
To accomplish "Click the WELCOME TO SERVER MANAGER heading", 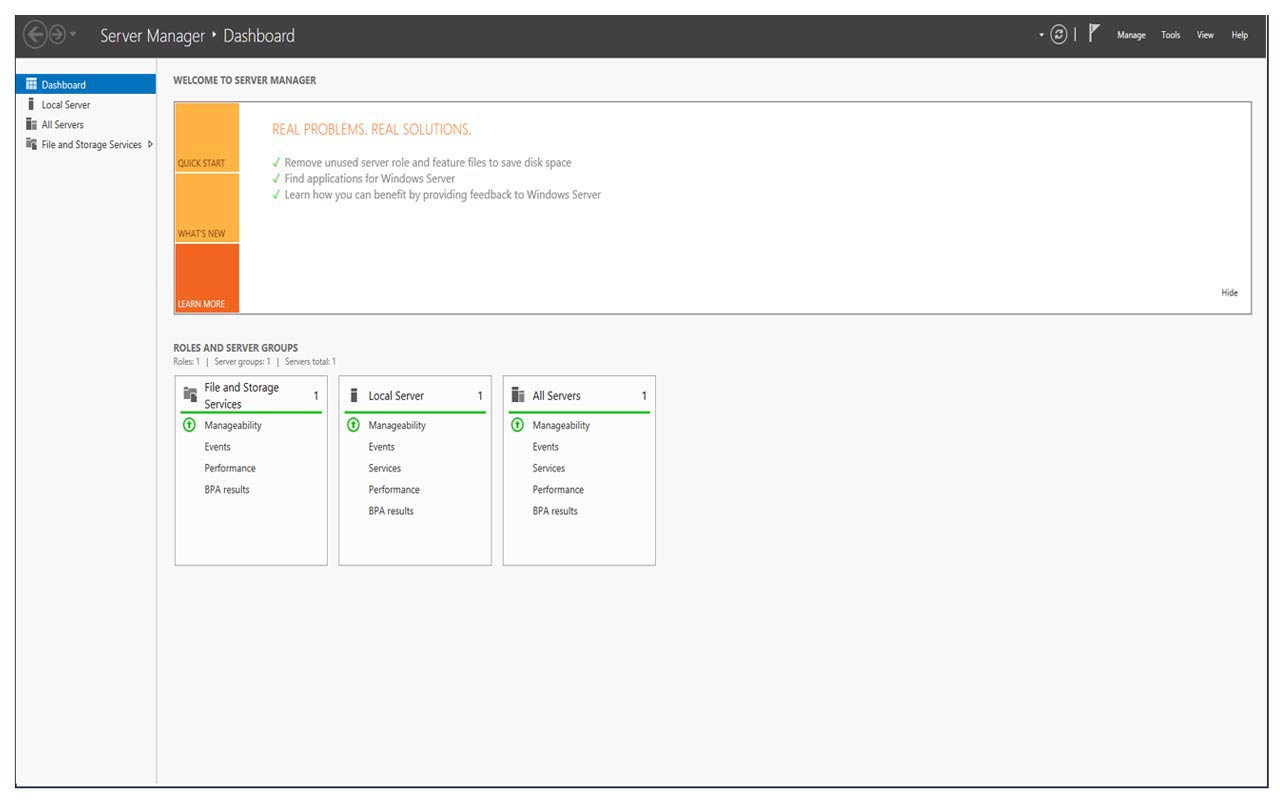I will tap(245, 80).
